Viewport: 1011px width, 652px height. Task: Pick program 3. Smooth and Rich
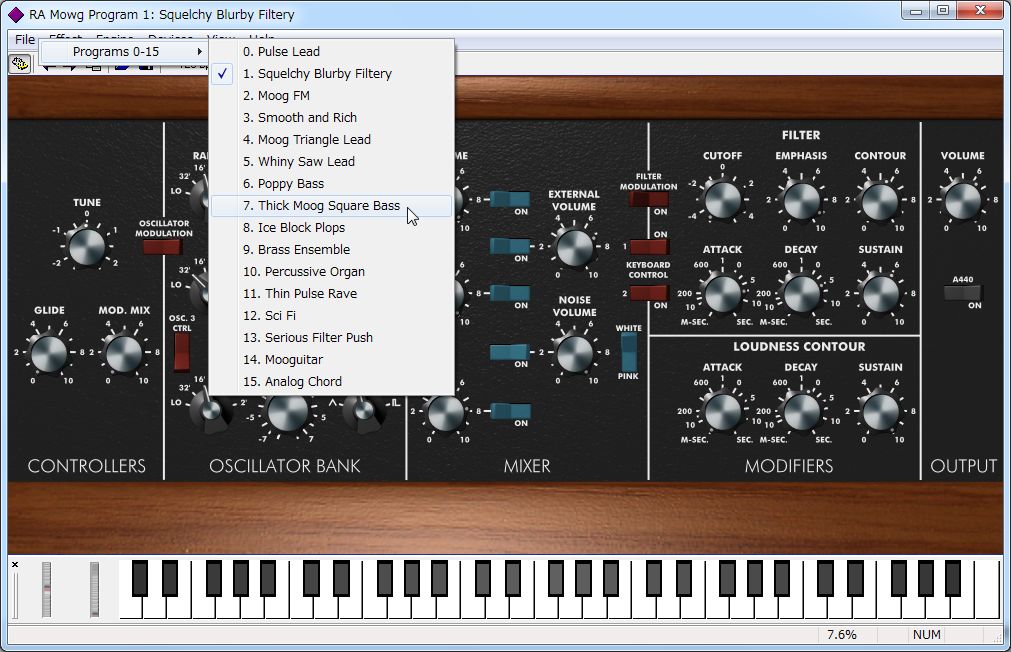(331, 117)
